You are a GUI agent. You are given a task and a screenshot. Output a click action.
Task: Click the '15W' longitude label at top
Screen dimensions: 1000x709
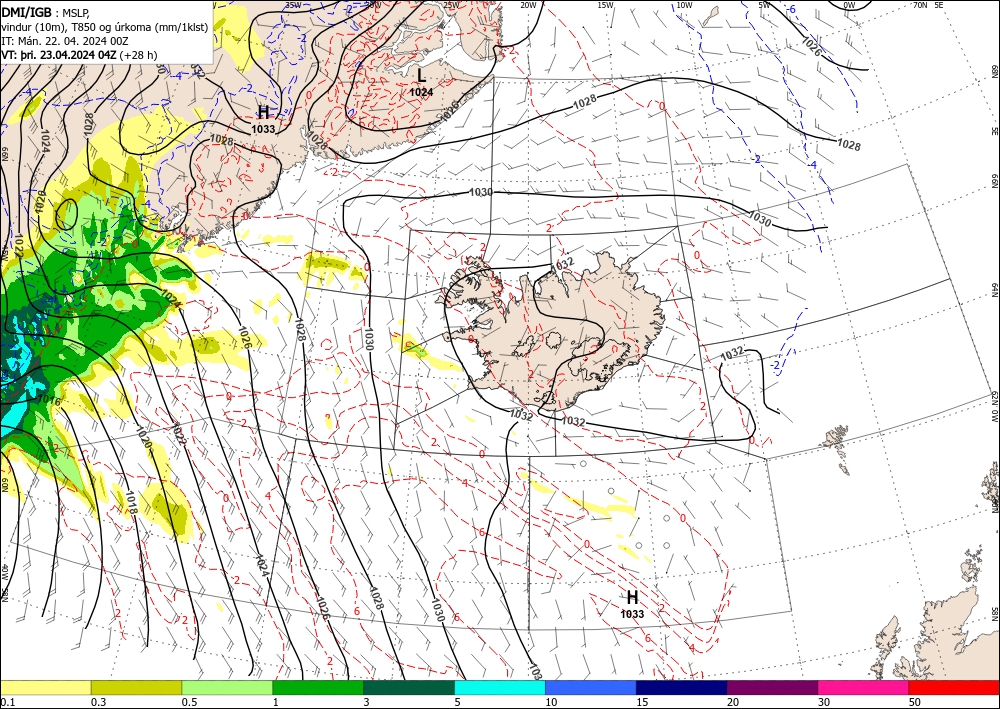click(x=606, y=5)
